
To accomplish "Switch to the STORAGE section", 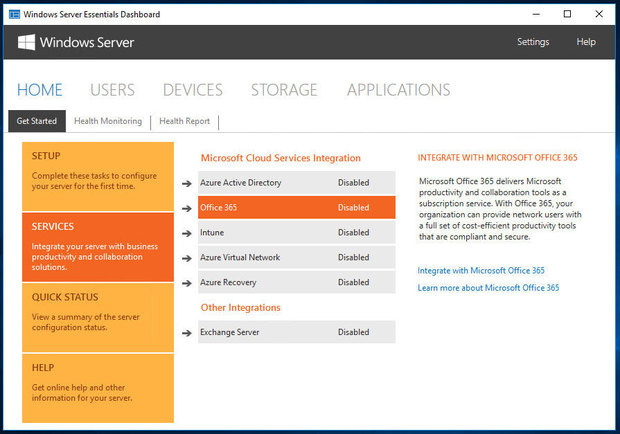I will pos(284,90).
